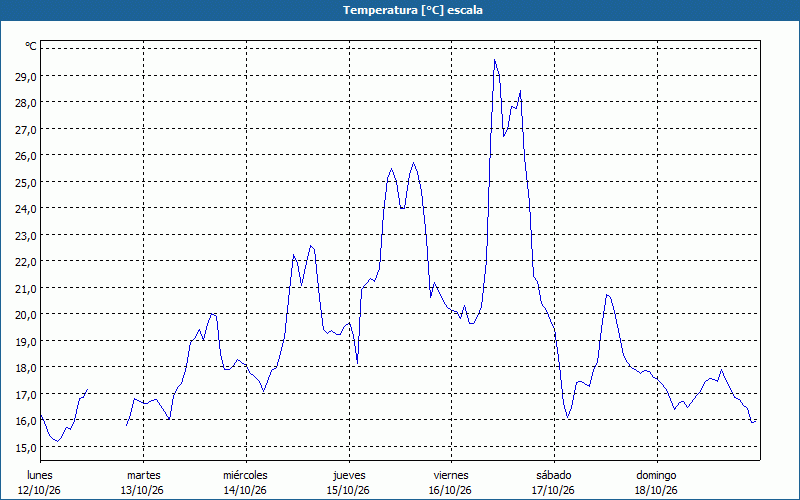Click the date 13/10/26
The width and height of the screenshot is (800, 500).
click(142, 490)
